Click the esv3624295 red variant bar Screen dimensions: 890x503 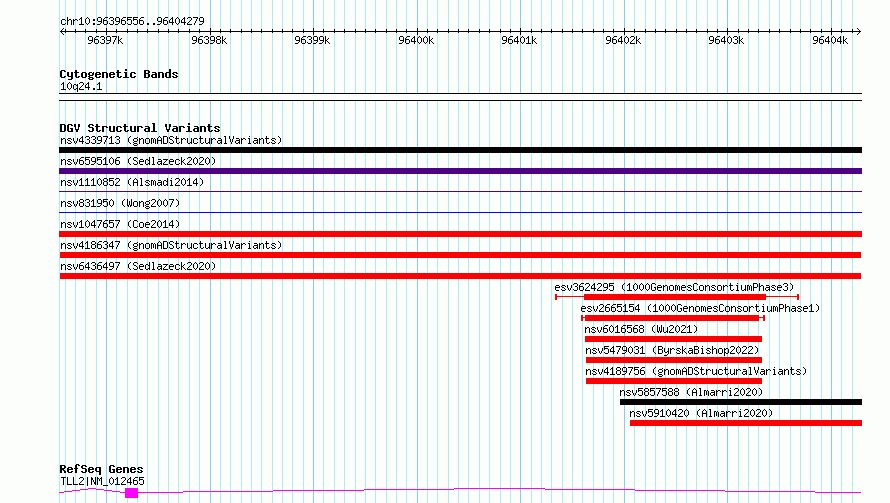[x=675, y=297]
